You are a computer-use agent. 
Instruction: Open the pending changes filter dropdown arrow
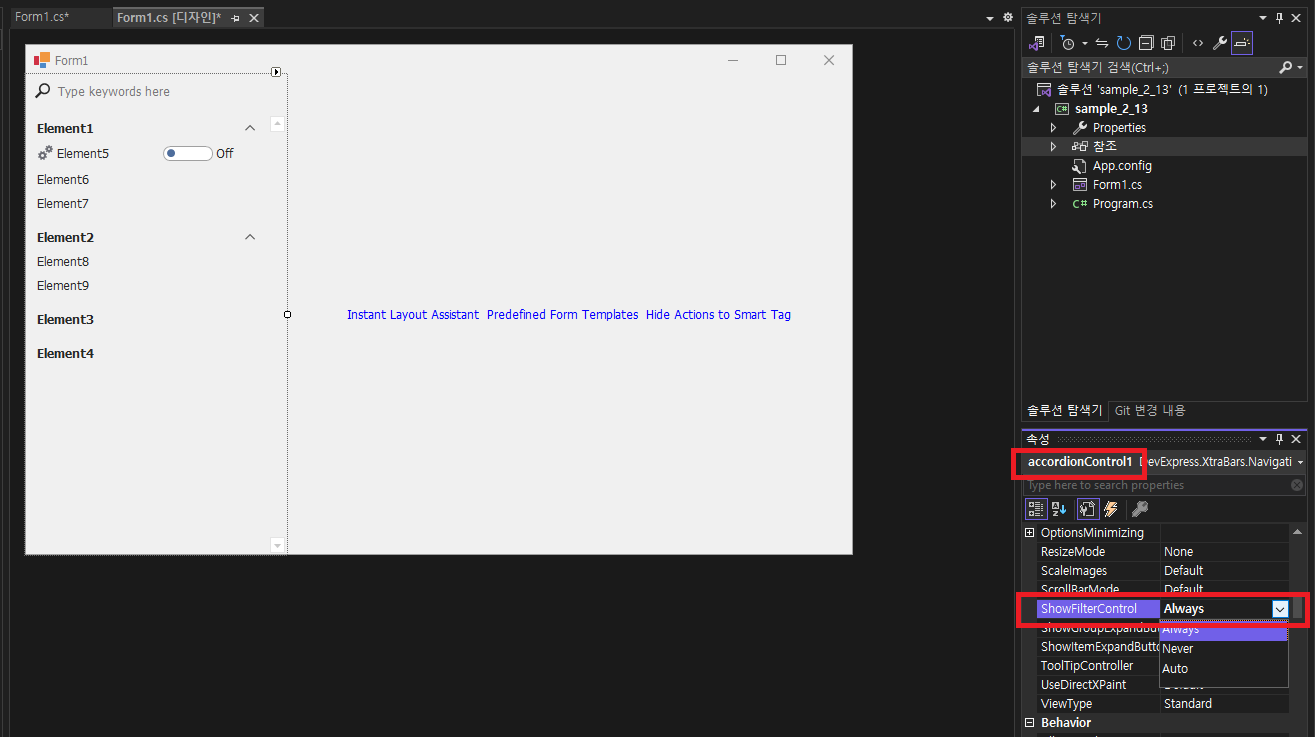pos(1084,43)
